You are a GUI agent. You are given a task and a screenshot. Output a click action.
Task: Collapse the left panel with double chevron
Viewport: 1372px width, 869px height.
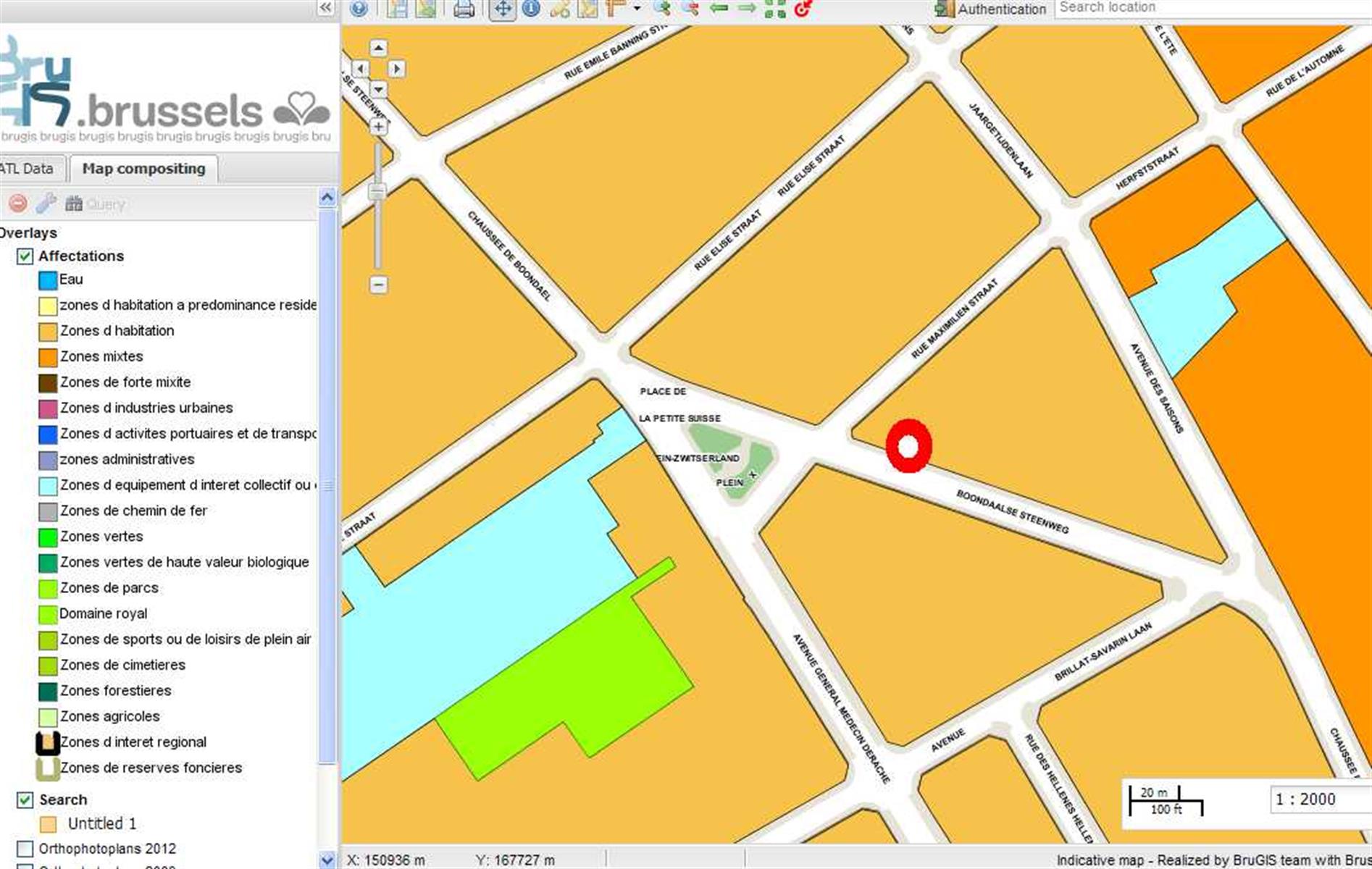coord(326,7)
